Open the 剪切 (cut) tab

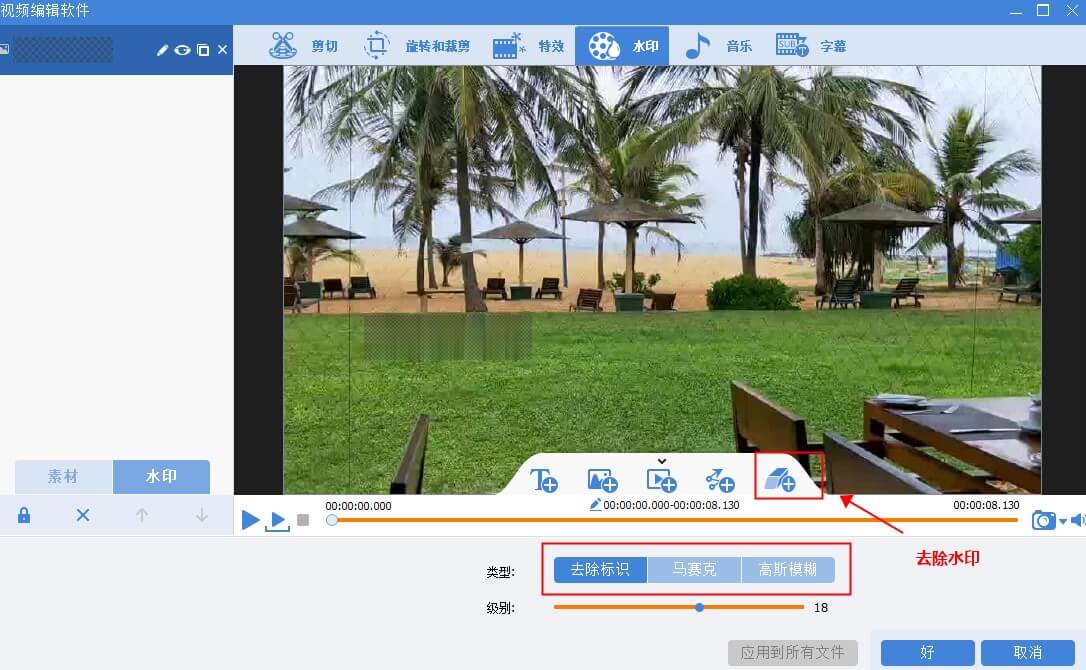click(x=302, y=46)
